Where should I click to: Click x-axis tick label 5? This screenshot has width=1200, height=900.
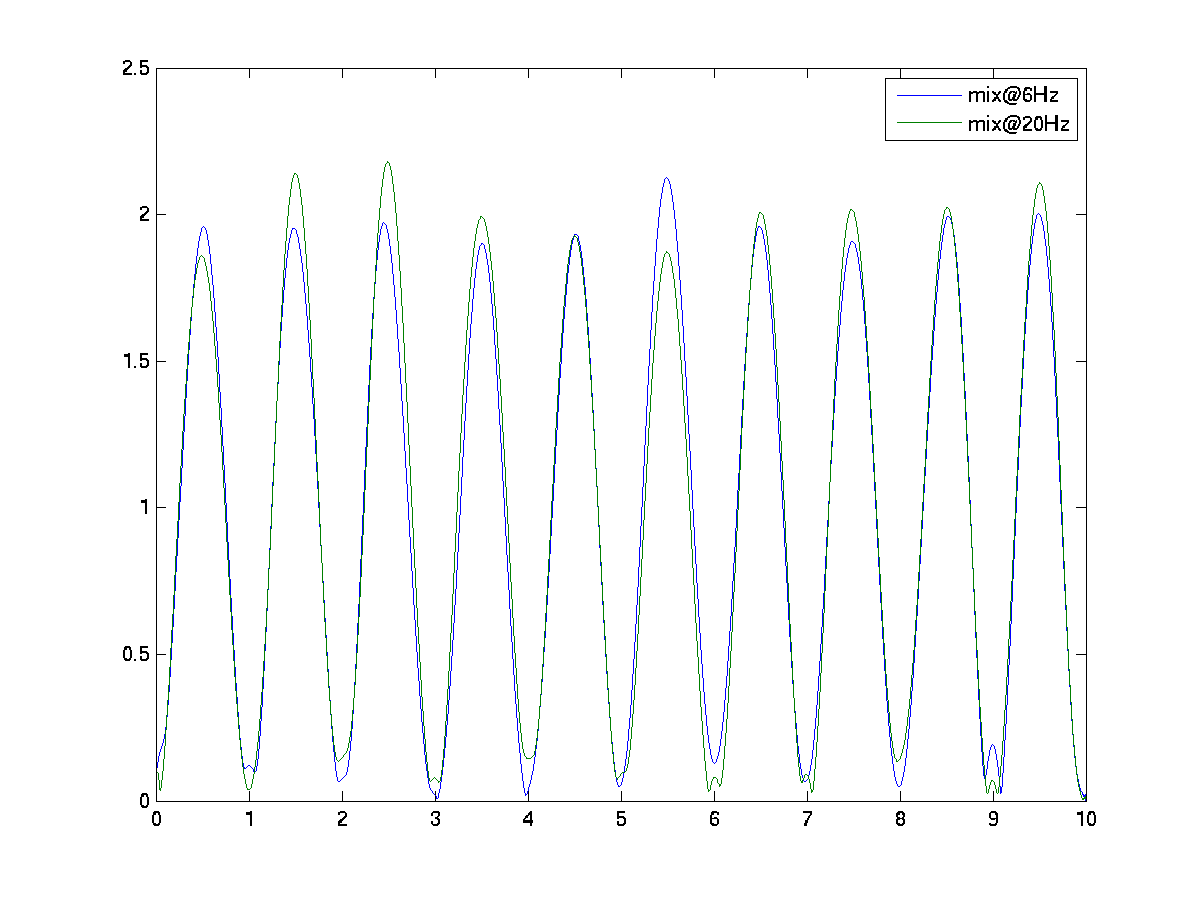coord(621,819)
